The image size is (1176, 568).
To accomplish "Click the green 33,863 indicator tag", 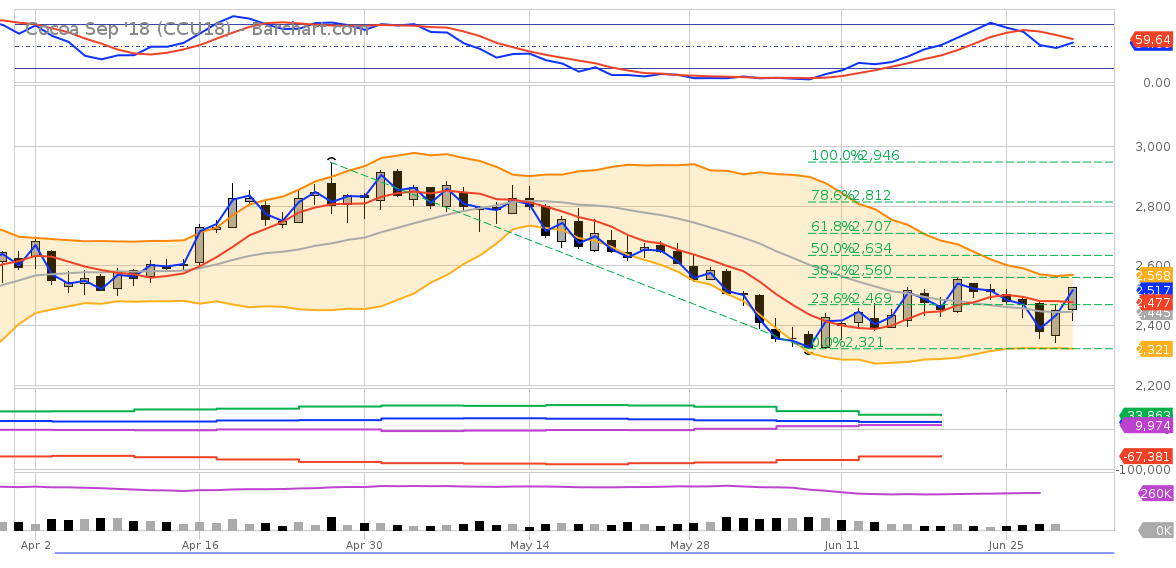I will pos(1148,414).
